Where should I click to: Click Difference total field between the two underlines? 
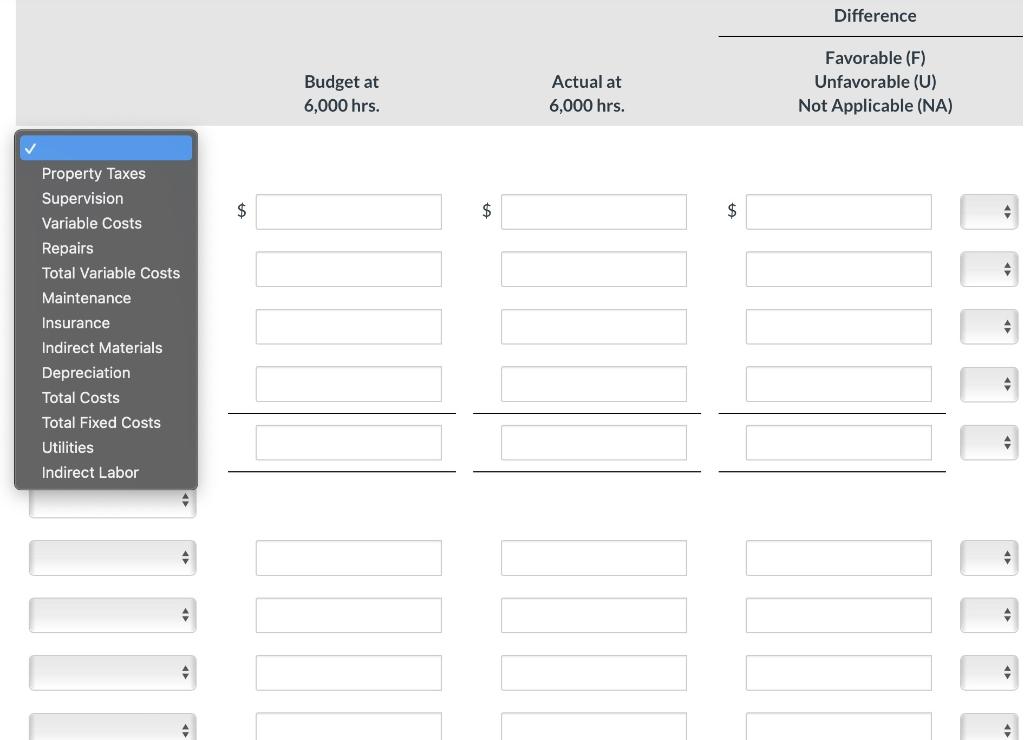tap(839, 443)
